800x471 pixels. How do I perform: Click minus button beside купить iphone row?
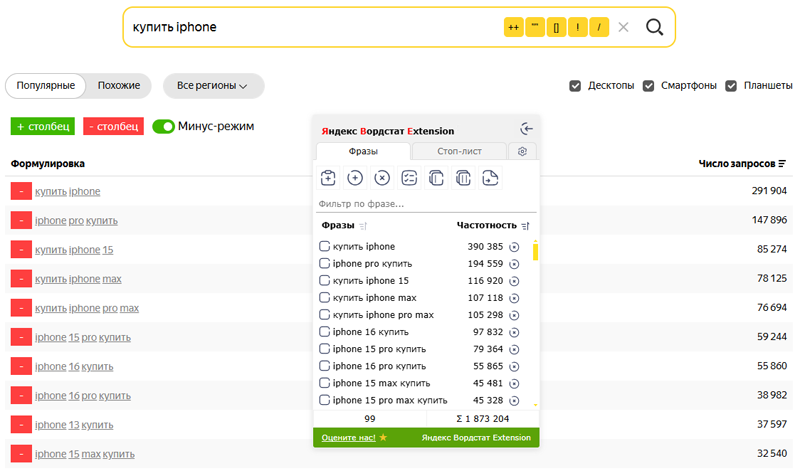click(21, 191)
